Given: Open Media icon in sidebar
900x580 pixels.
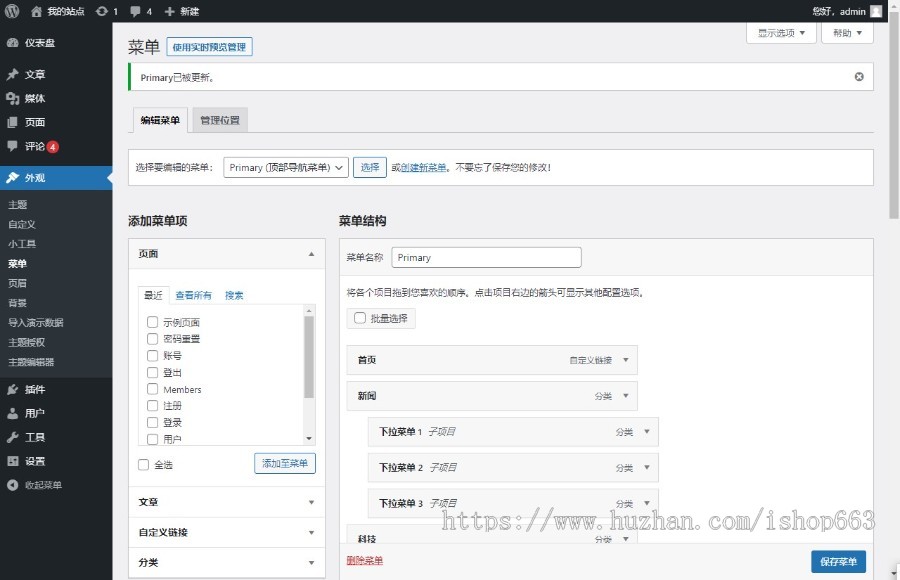Looking at the screenshot, I should tap(13, 98).
